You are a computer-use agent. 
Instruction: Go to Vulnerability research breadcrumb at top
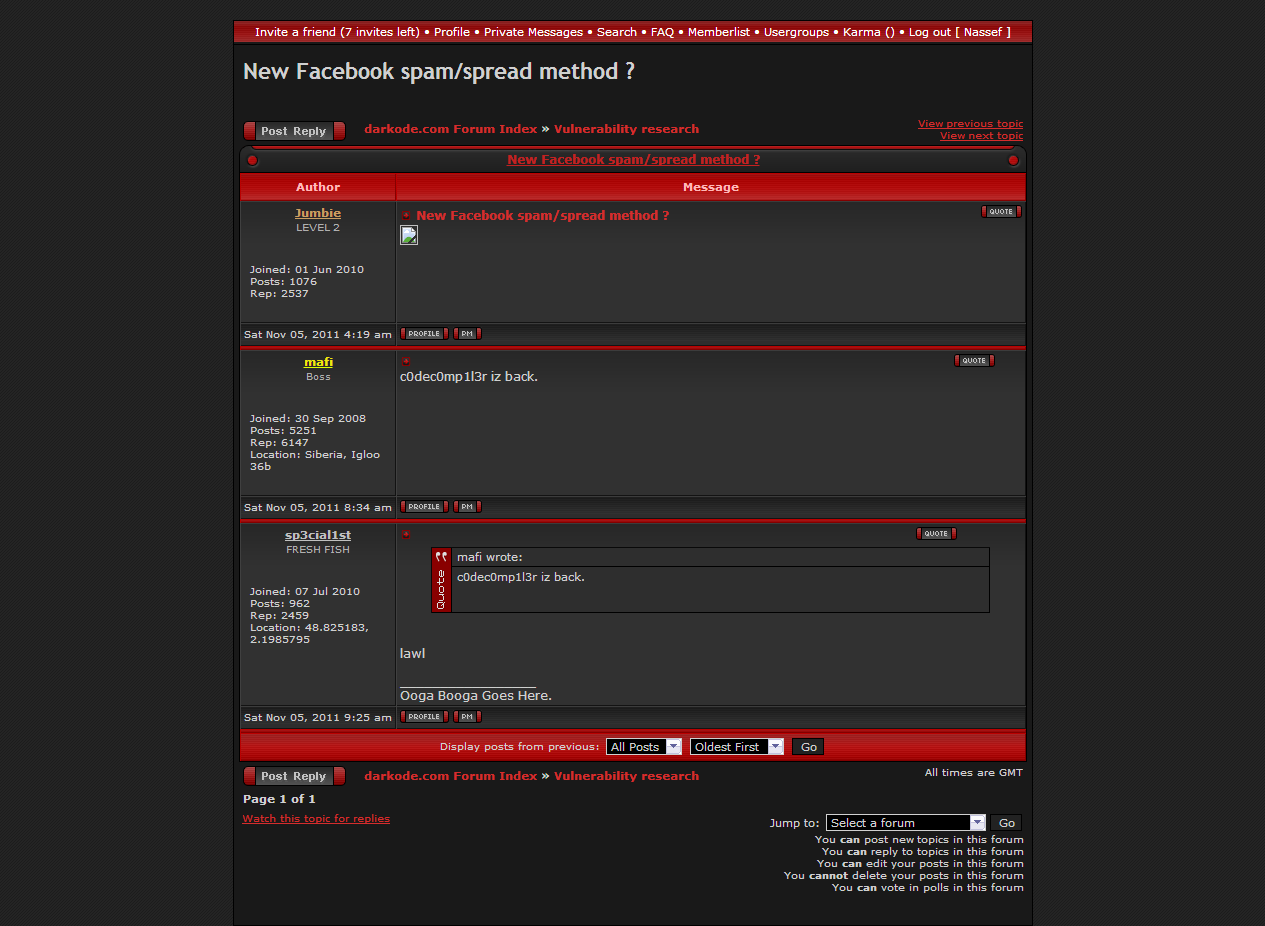tap(626, 129)
